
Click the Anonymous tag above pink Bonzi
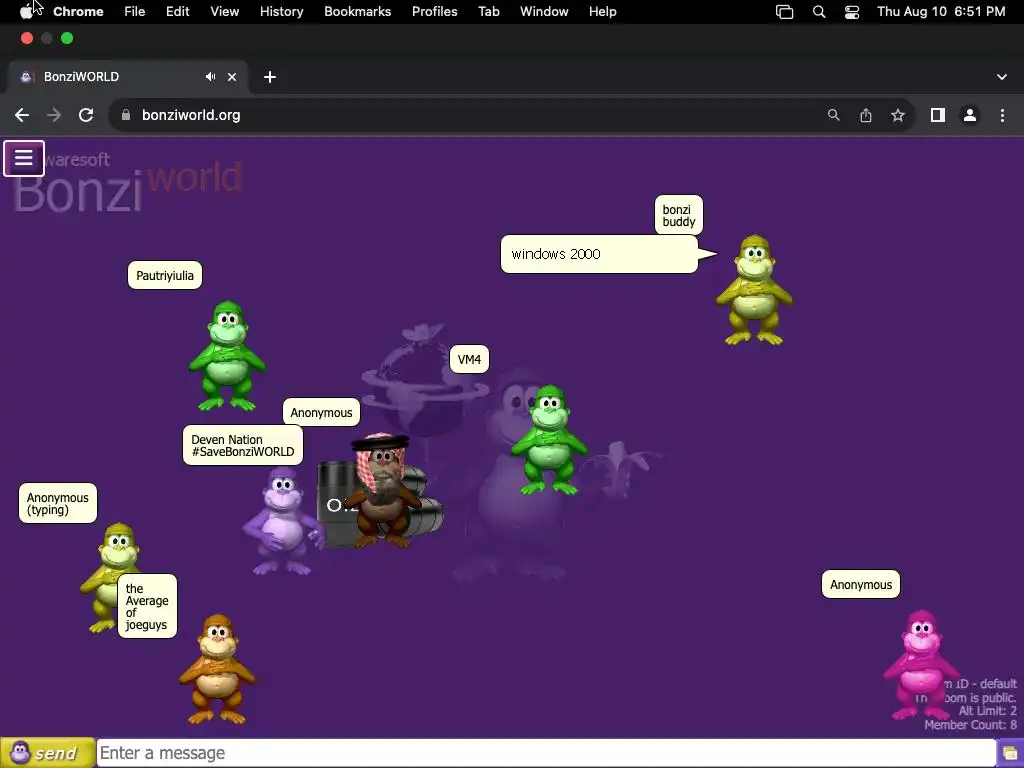(x=861, y=584)
